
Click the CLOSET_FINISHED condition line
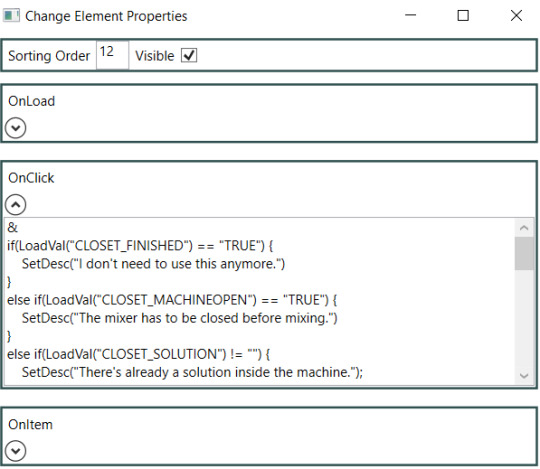tap(140, 246)
